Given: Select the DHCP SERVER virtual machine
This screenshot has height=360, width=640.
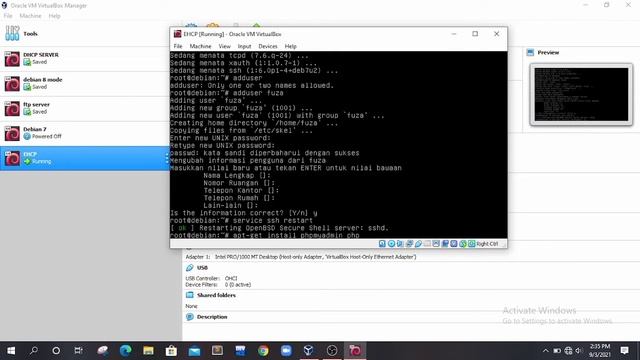Looking at the screenshot, I should point(85,58).
